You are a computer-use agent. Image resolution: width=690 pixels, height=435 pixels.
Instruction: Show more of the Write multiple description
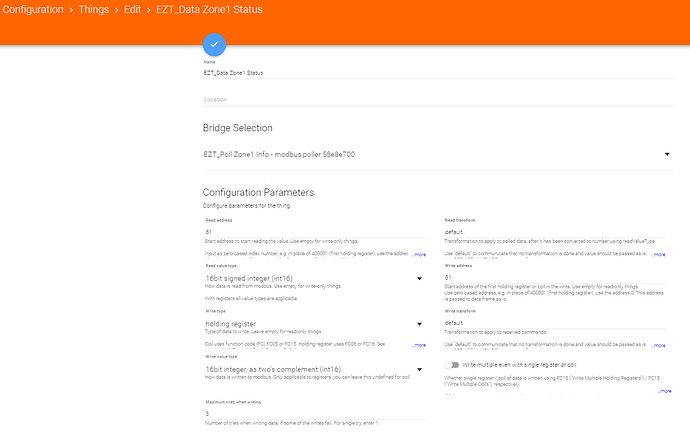coord(662,391)
